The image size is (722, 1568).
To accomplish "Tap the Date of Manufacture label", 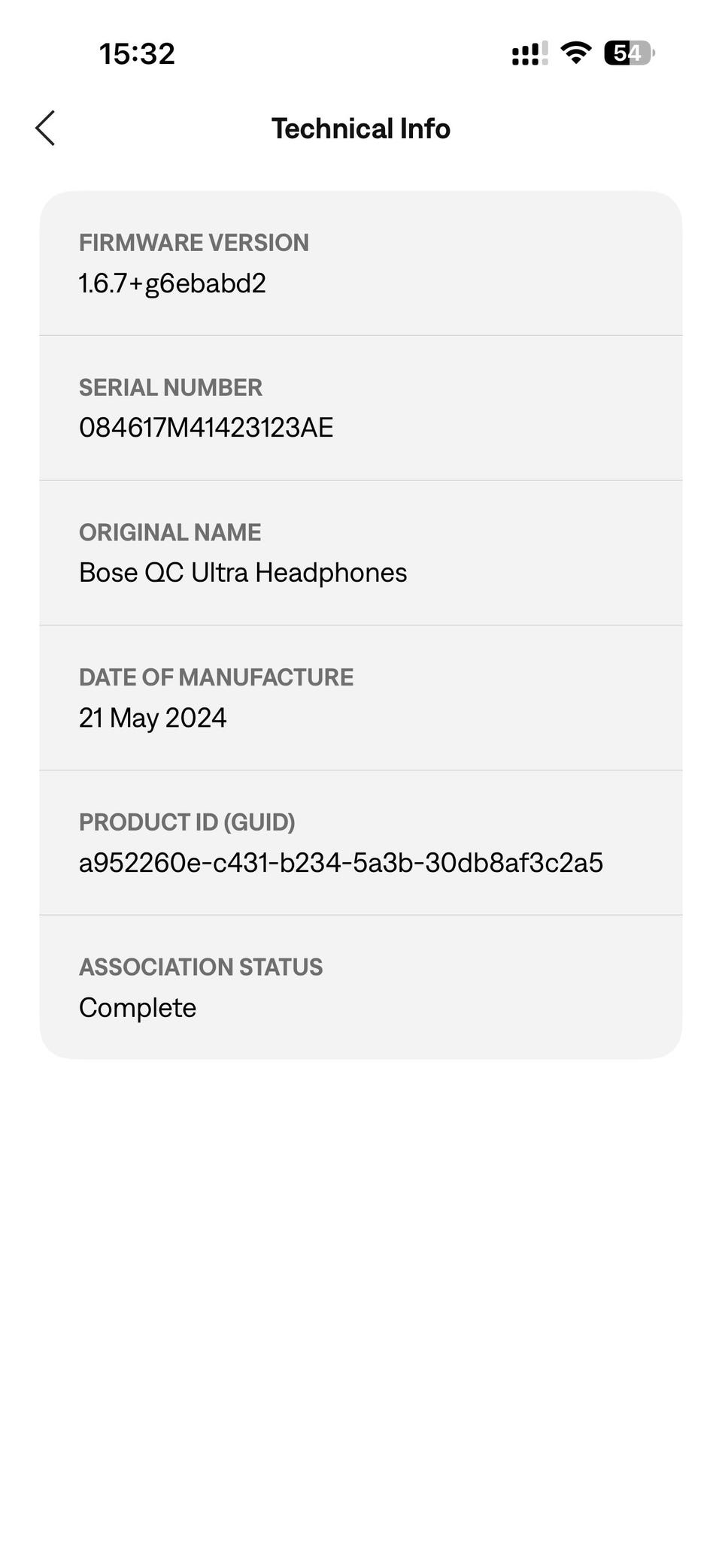I will click(216, 677).
